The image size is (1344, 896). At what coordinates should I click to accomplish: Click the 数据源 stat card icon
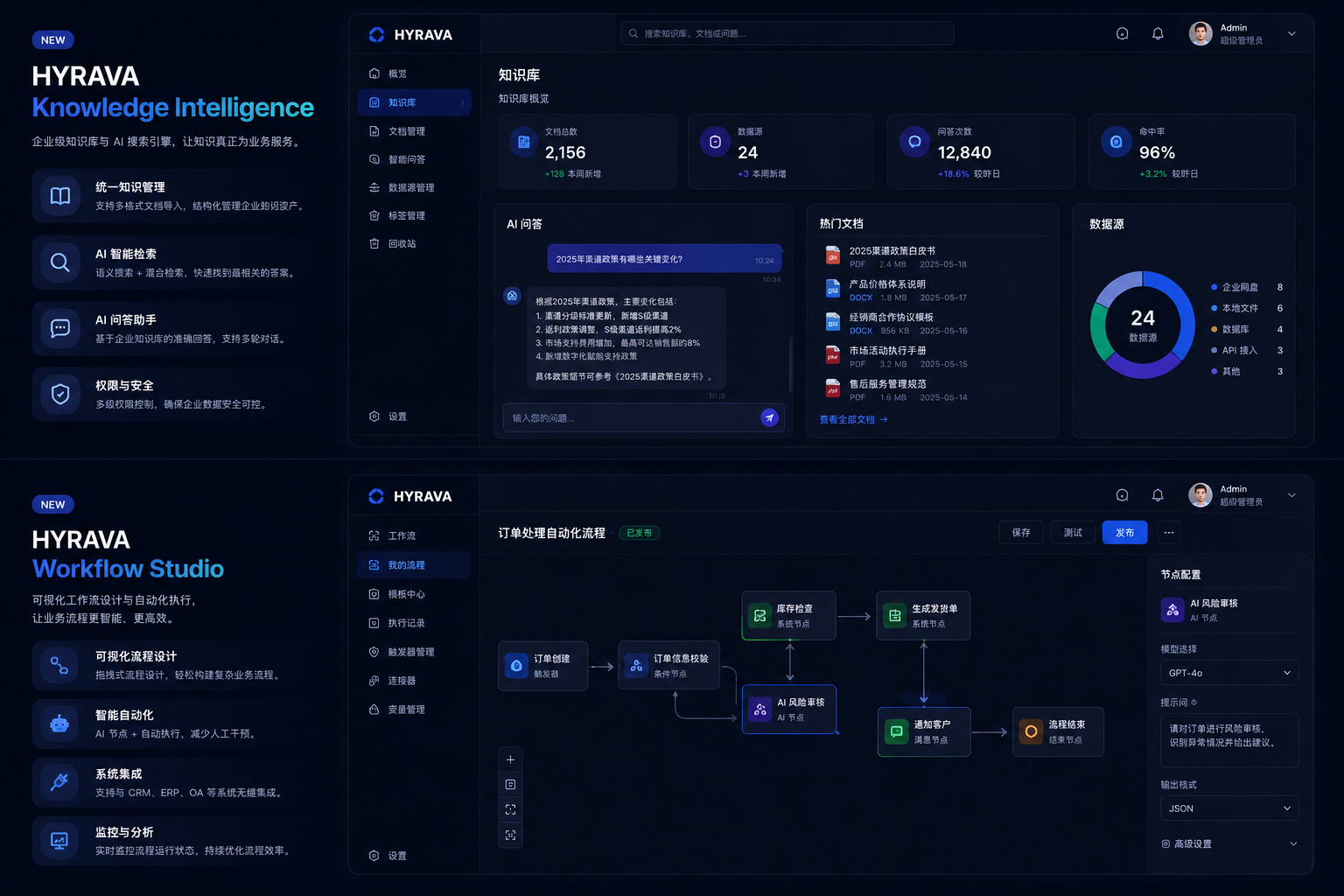(715, 142)
